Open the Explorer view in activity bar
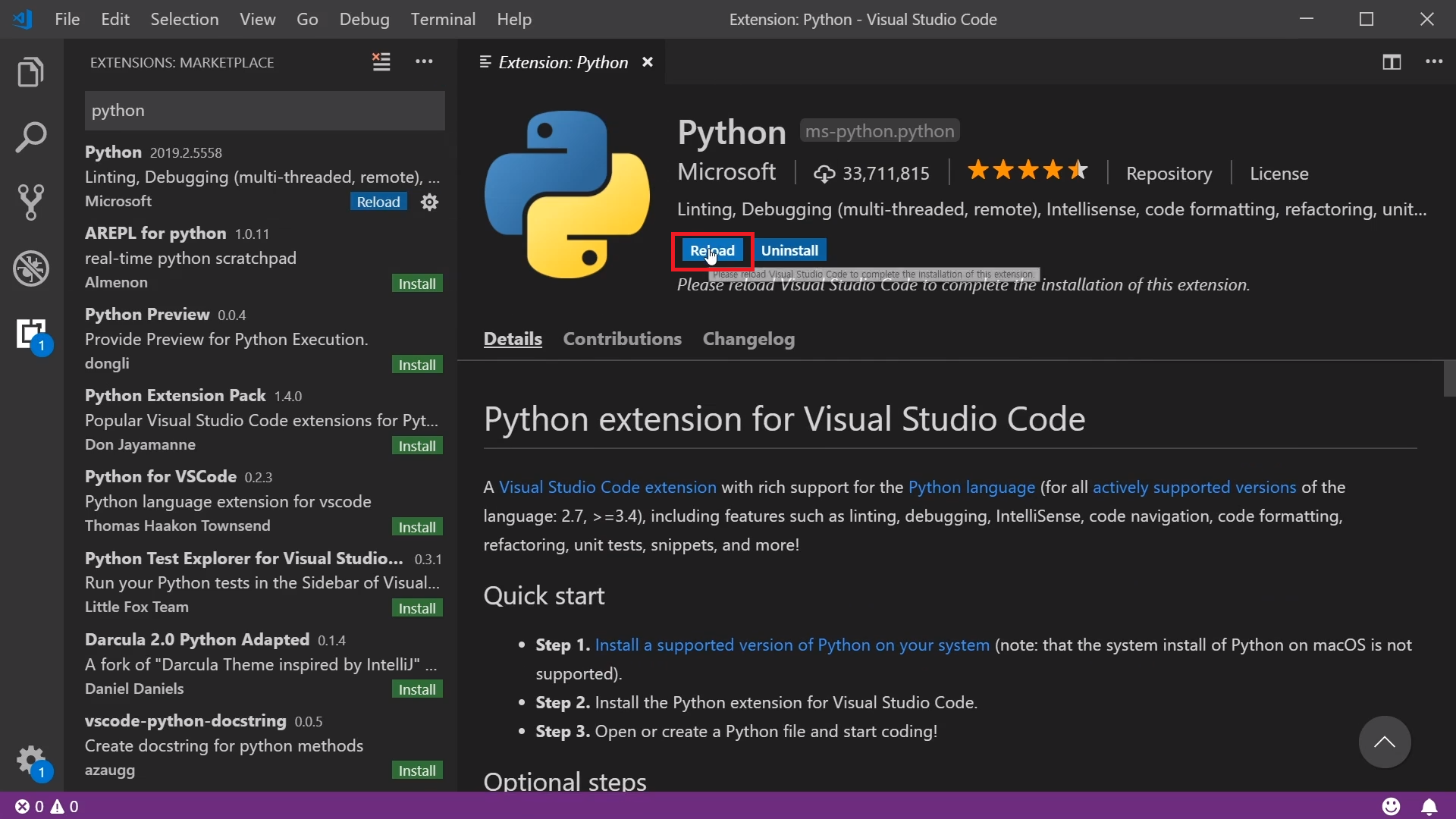 (31, 72)
